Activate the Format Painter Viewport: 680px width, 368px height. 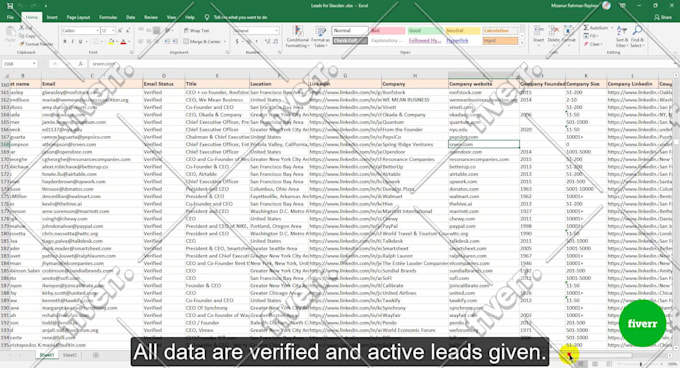click(x=36, y=44)
